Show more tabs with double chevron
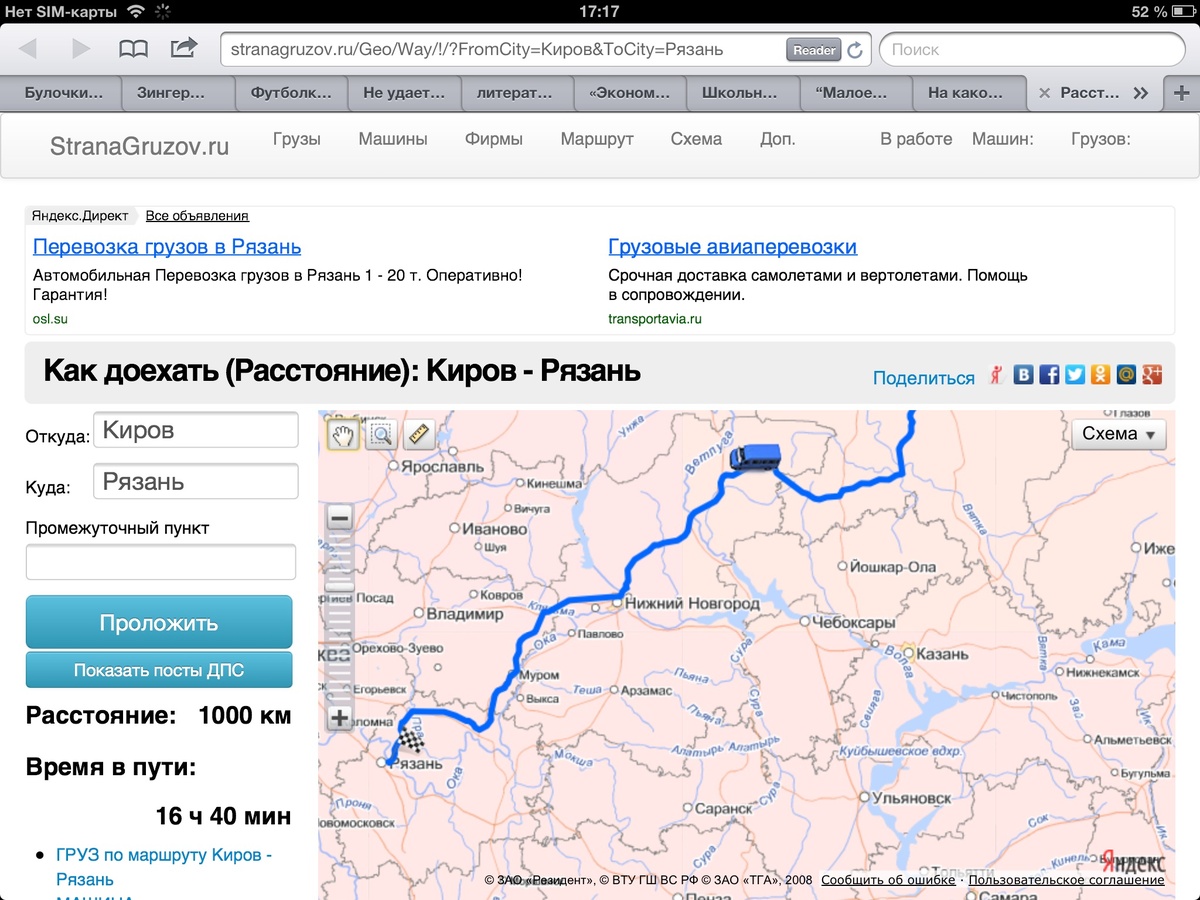Image resolution: width=1200 pixels, height=900 pixels. 1141,93
